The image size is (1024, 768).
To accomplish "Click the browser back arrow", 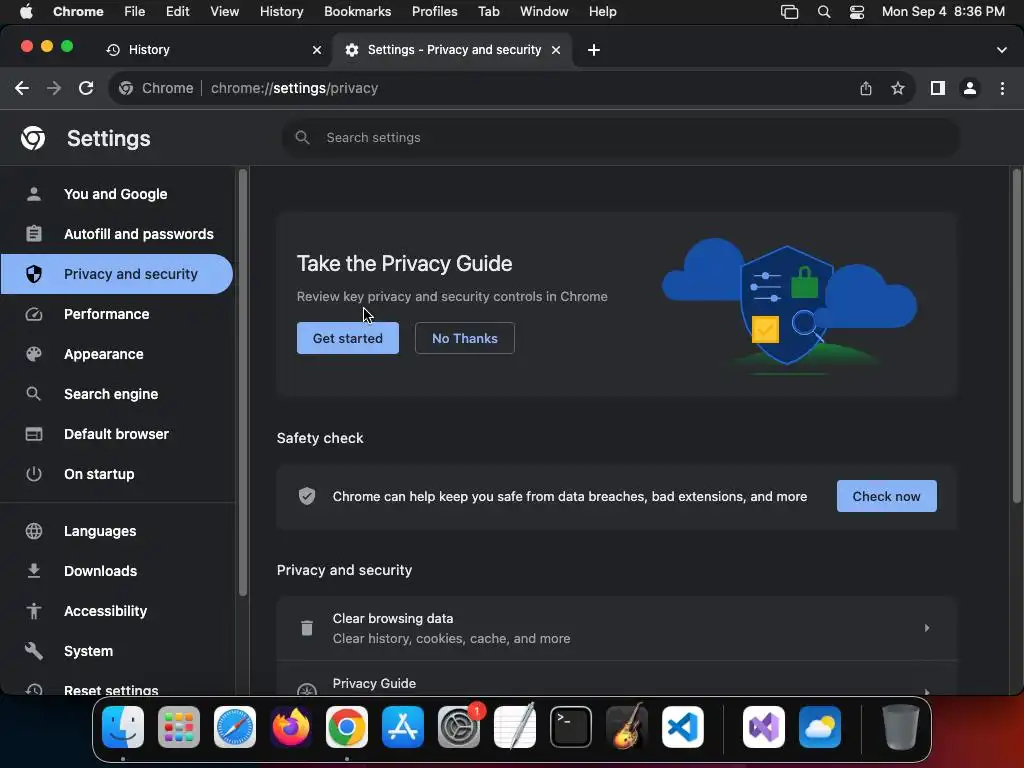I will coord(22,88).
